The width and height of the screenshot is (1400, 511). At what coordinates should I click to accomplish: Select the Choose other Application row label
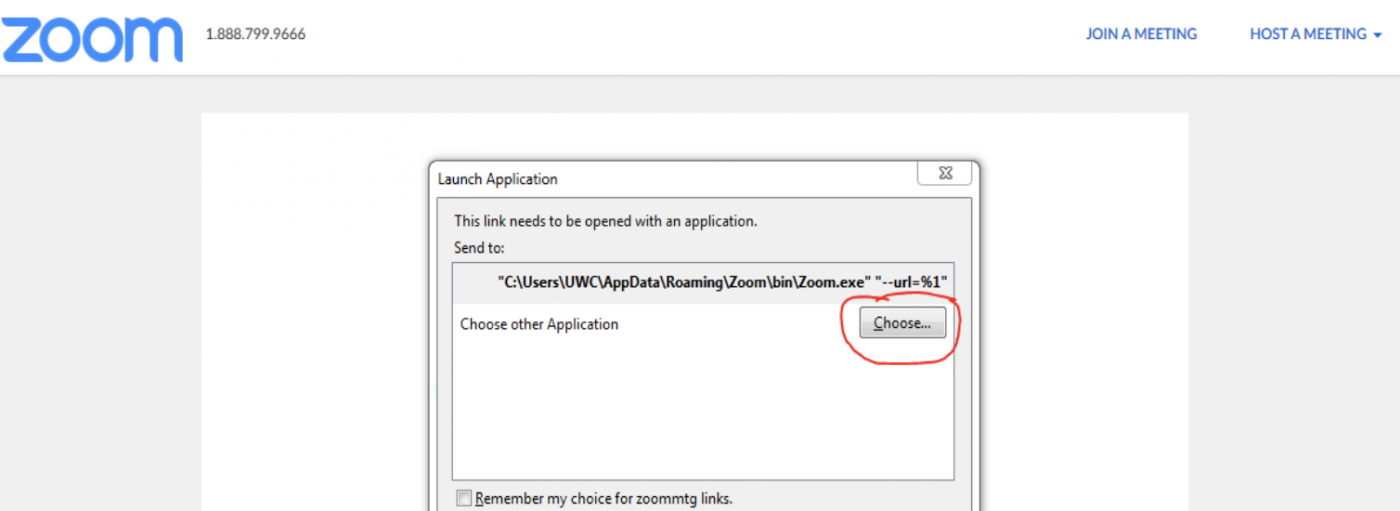(x=539, y=324)
